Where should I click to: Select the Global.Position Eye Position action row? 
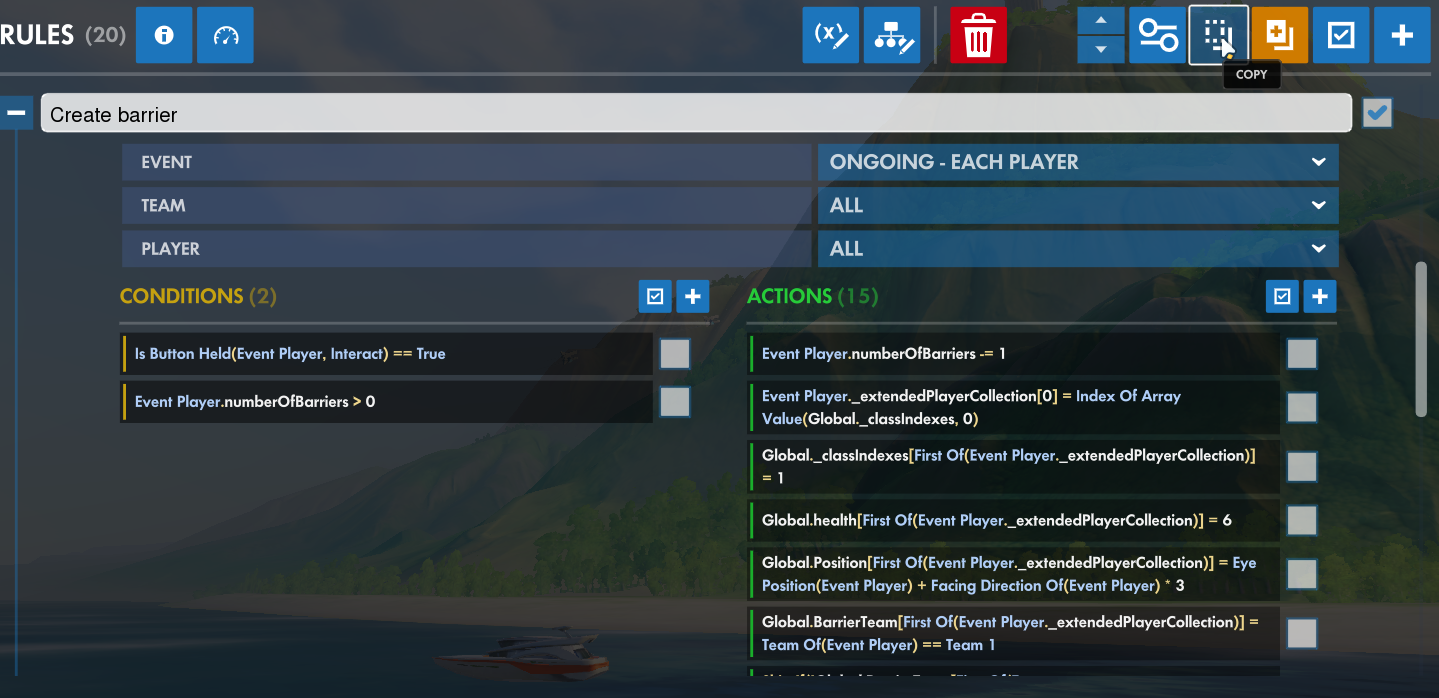1013,574
